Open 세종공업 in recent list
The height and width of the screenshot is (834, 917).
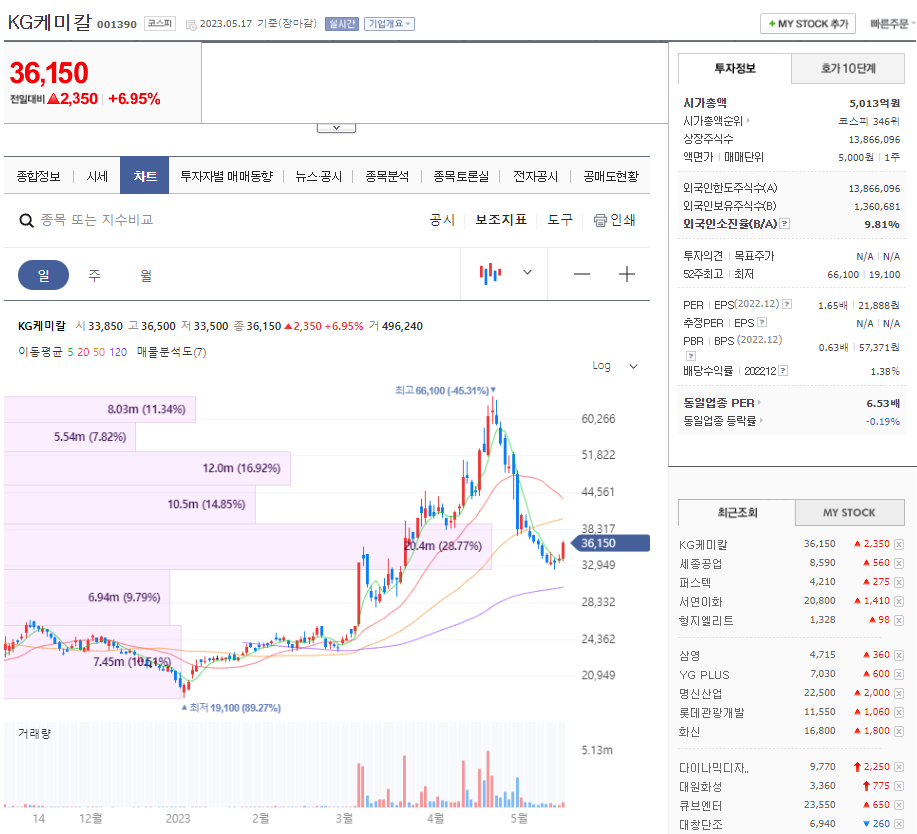(x=701, y=564)
